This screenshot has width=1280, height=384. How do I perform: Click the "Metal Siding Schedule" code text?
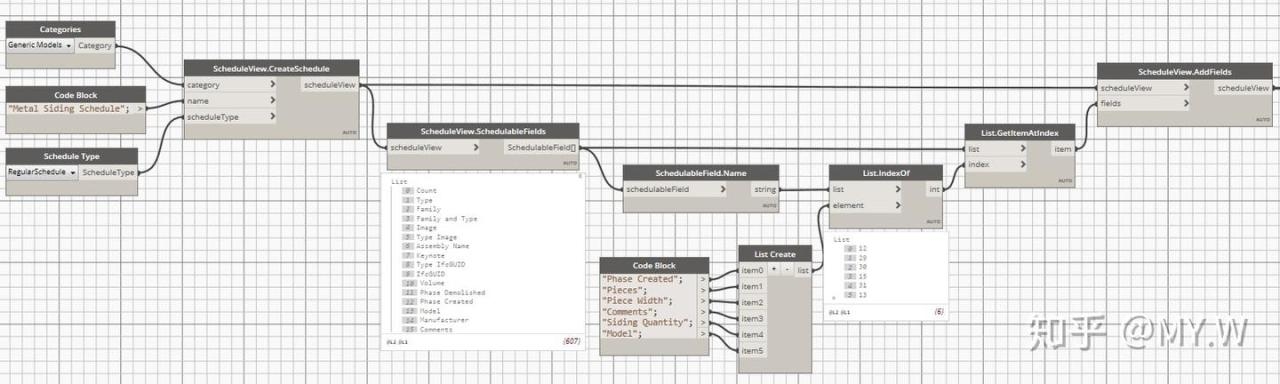69,108
